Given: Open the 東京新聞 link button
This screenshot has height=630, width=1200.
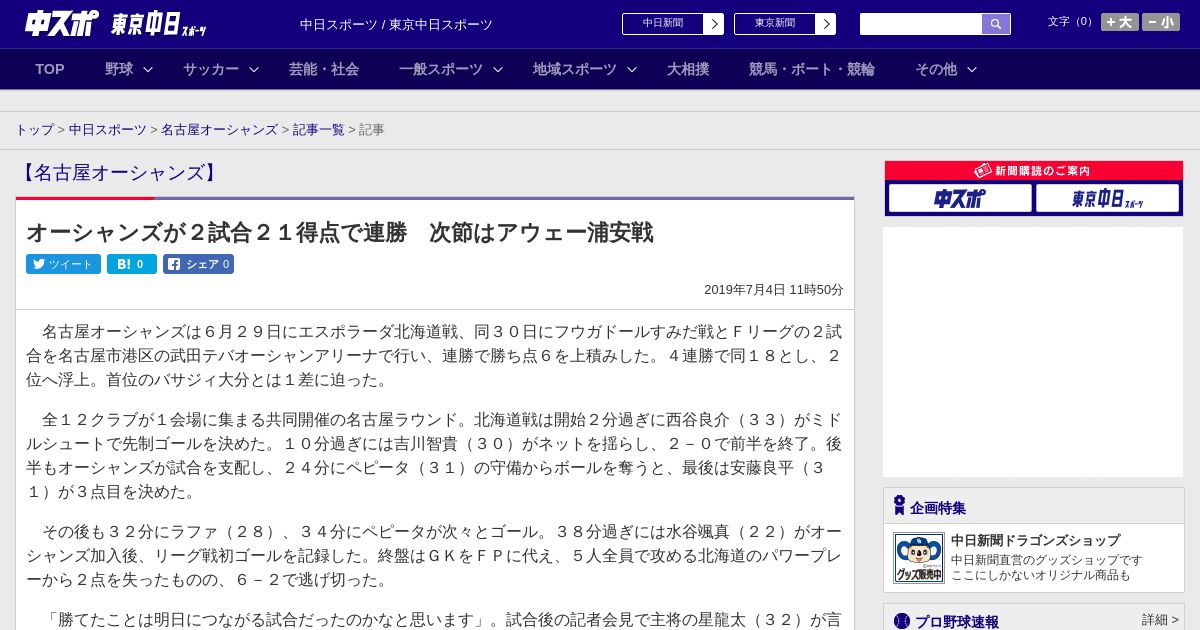Looking at the screenshot, I should [775, 24].
